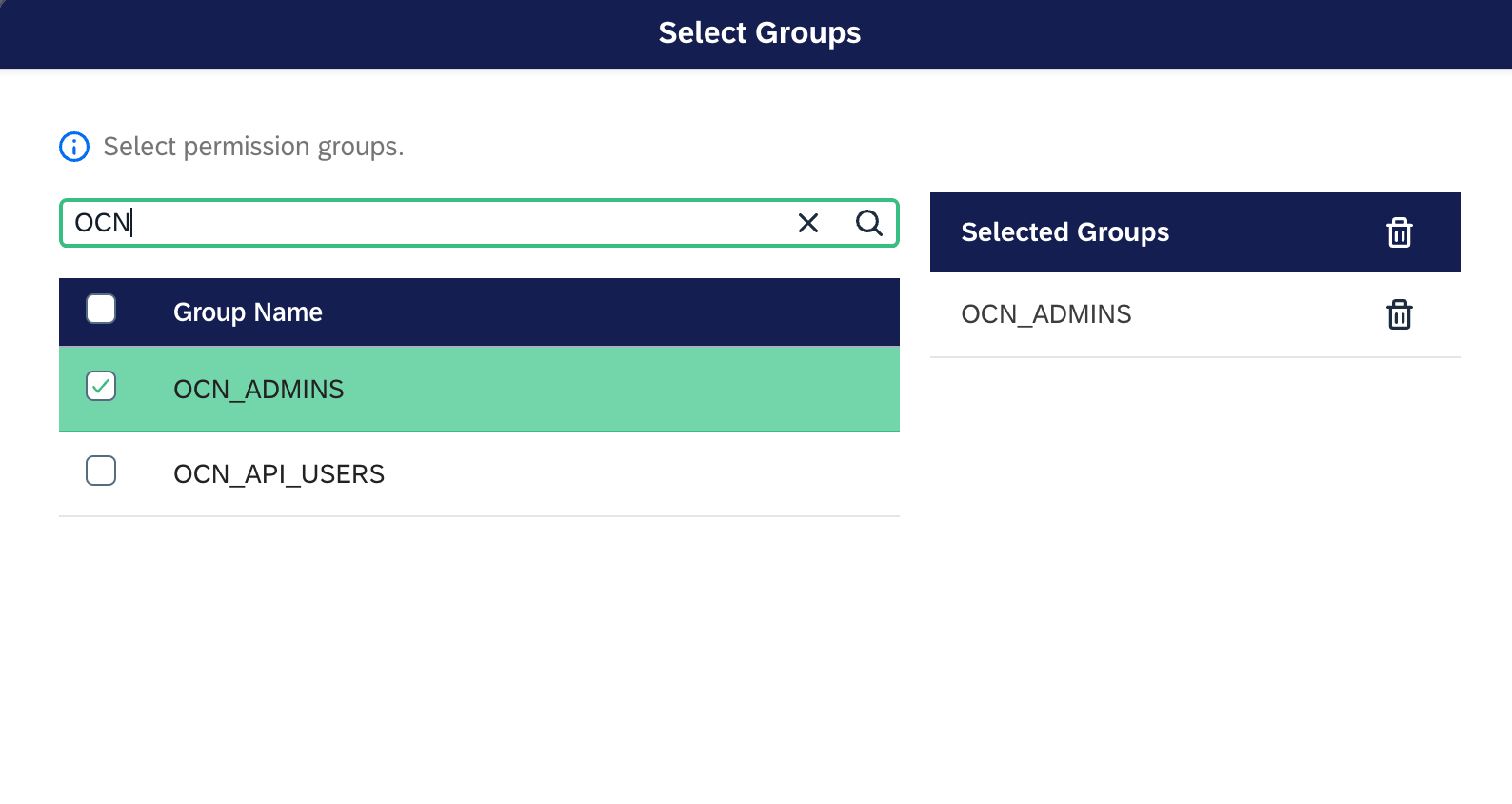
Task: Click the Selected Groups header title
Action: click(x=1064, y=232)
